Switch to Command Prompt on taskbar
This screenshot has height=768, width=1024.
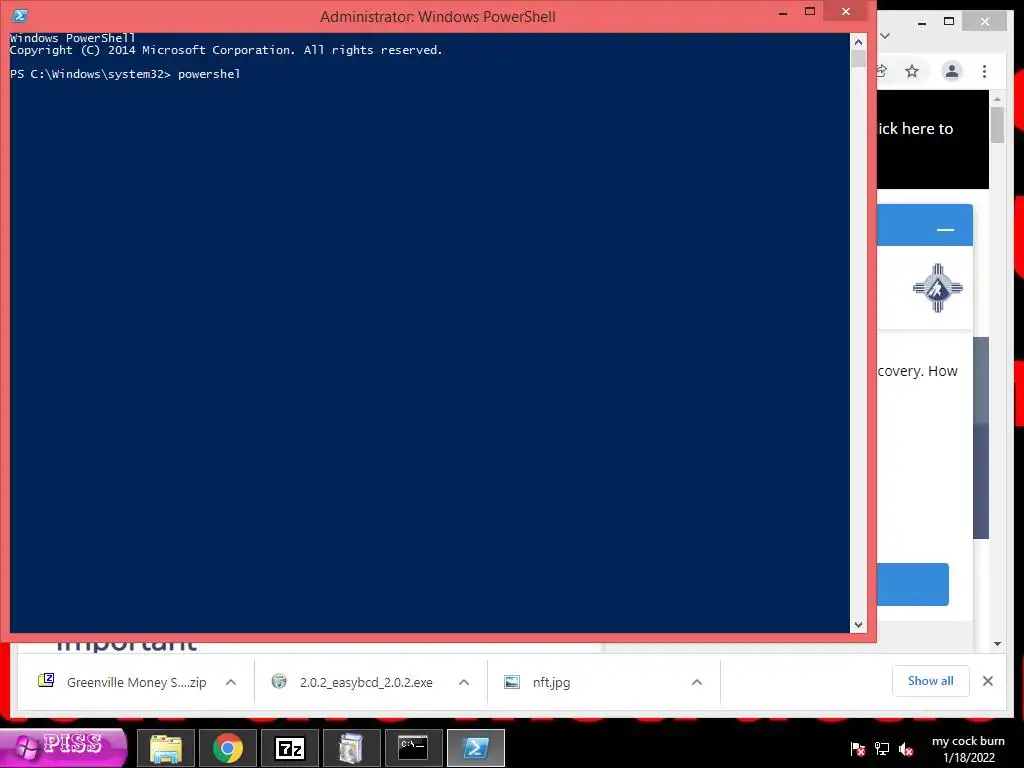pos(413,748)
